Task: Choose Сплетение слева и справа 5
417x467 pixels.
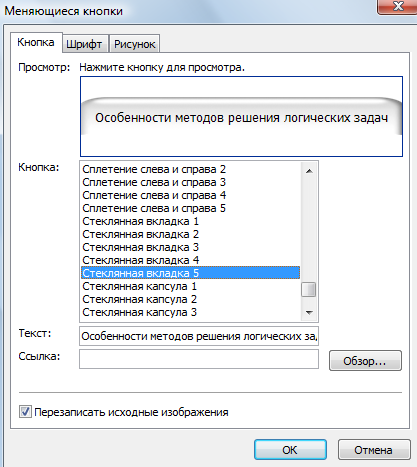Action: tap(191, 208)
